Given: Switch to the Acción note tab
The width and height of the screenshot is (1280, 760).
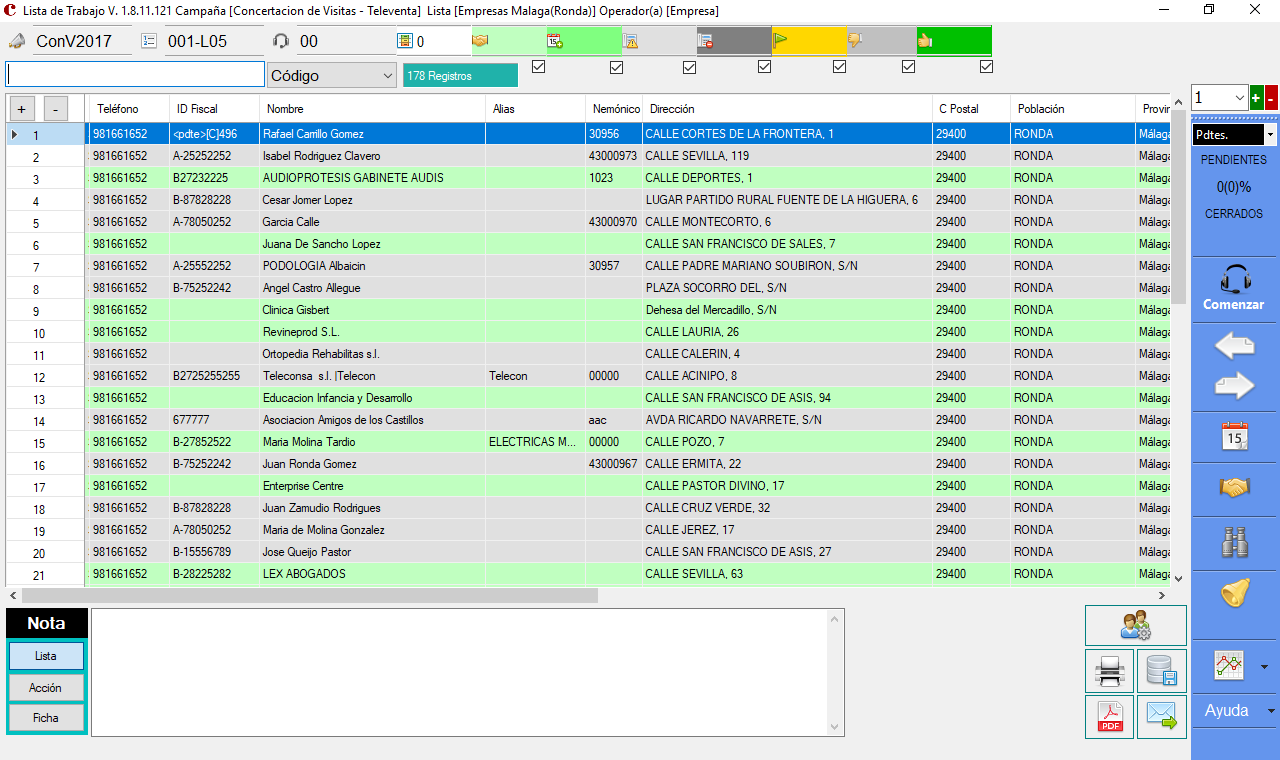Looking at the screenshot, I should click(x=46, y=688).
